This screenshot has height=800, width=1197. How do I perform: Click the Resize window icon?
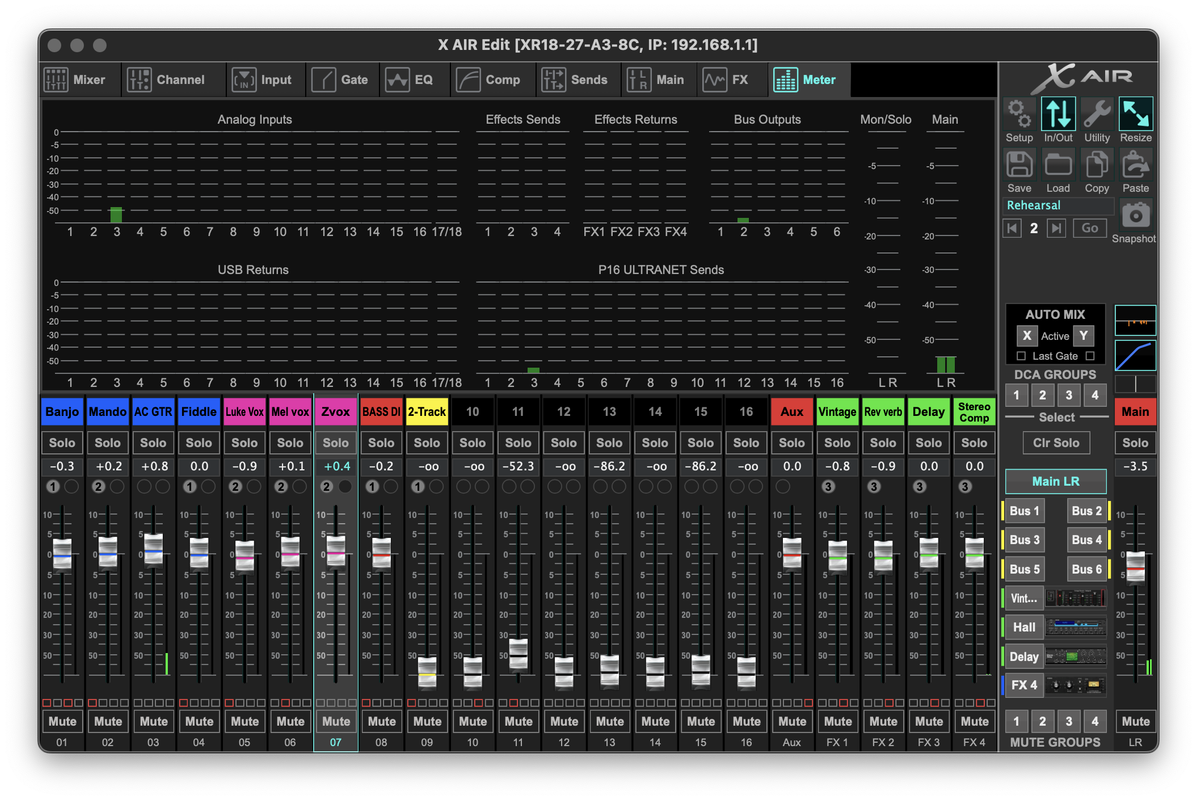(x=1136, y=115)
